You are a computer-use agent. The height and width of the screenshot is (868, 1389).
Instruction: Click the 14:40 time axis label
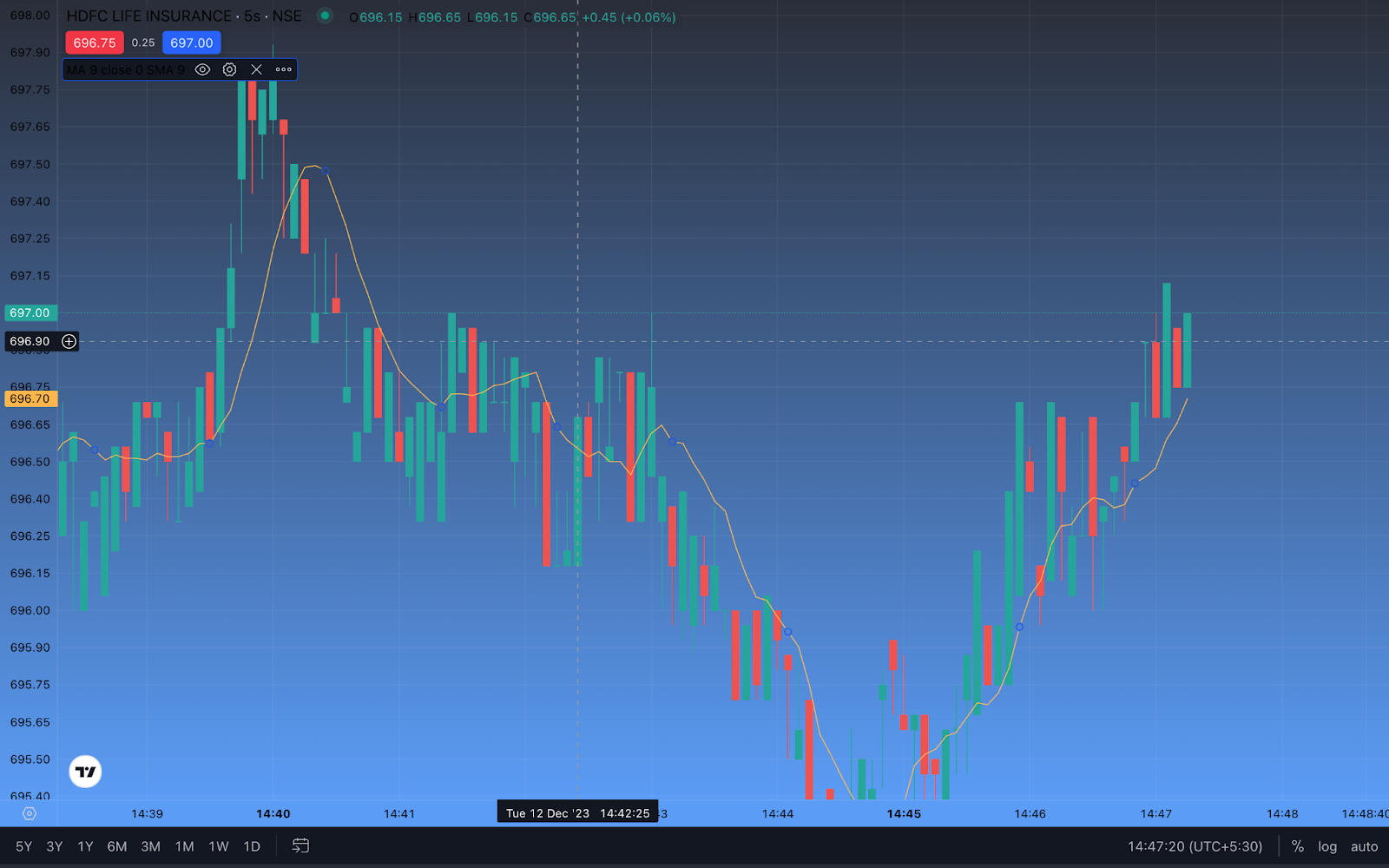[x=273, y=813]
